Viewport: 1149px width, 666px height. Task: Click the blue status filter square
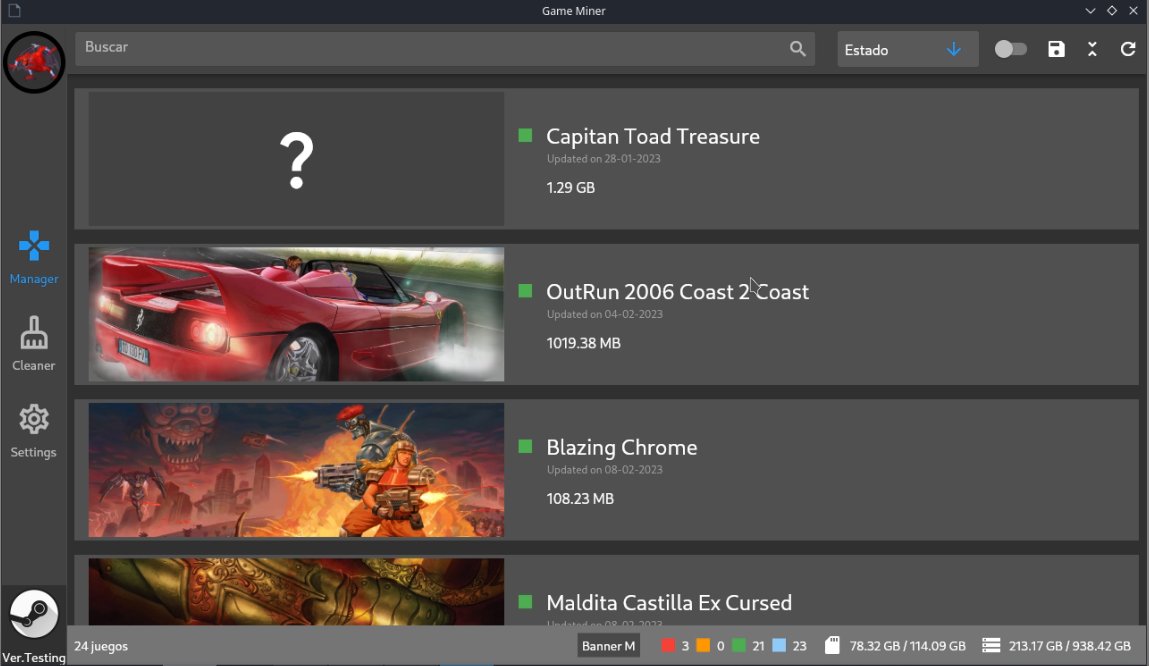click(x=779, y=645)
